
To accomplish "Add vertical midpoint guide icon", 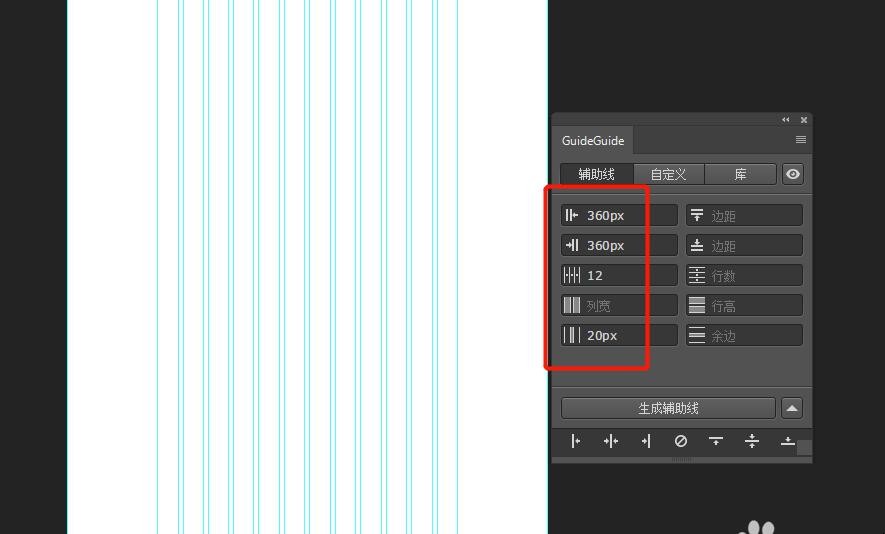I will pyautogui.click(x=611, y=441).
